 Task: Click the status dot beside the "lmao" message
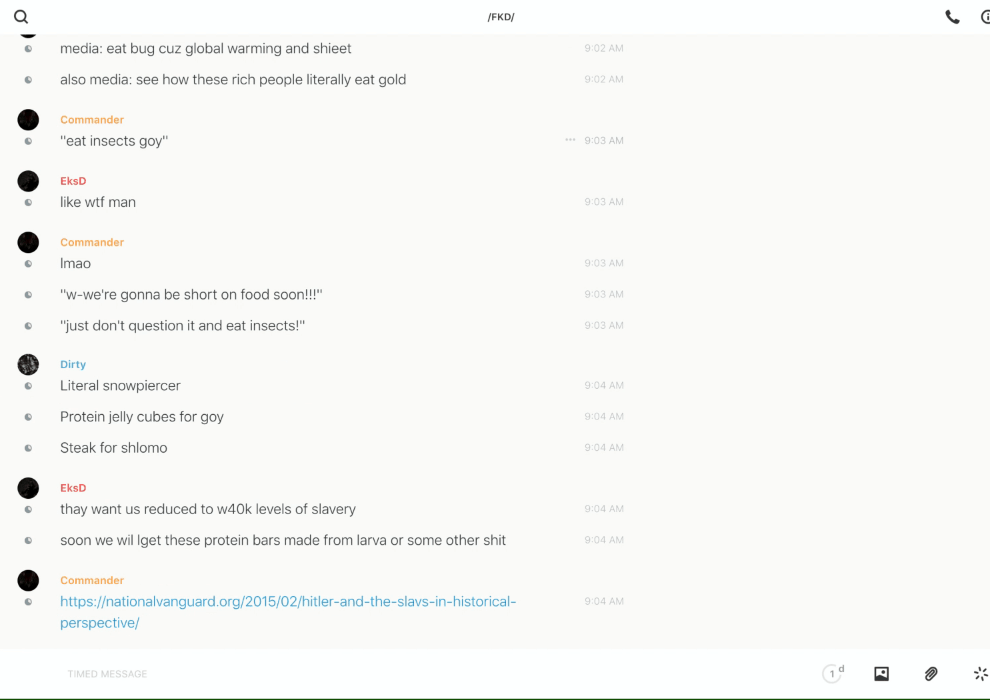click(x=28, y=264)
